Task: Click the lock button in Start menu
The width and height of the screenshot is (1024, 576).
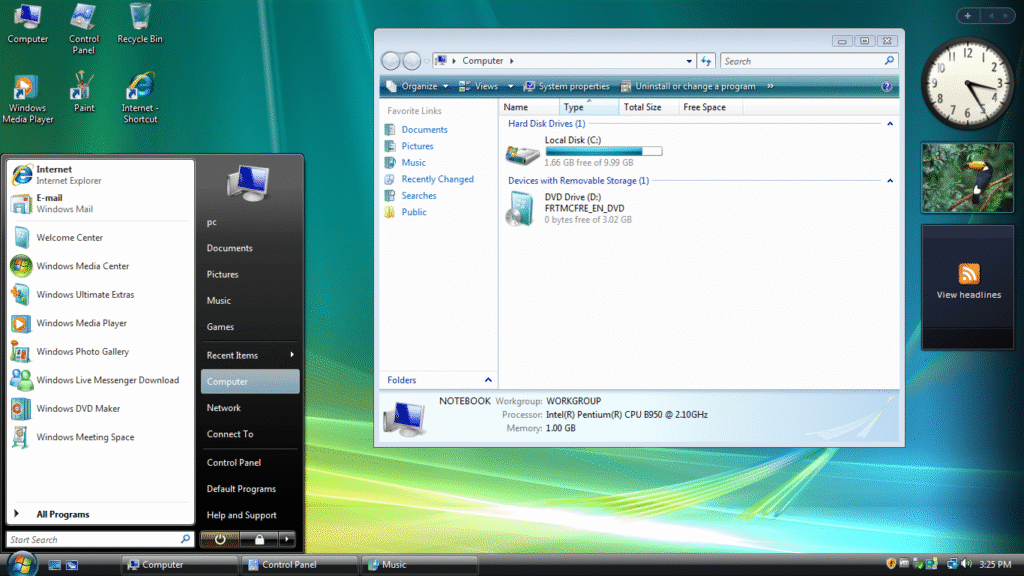Action: [x=258, y=539]
